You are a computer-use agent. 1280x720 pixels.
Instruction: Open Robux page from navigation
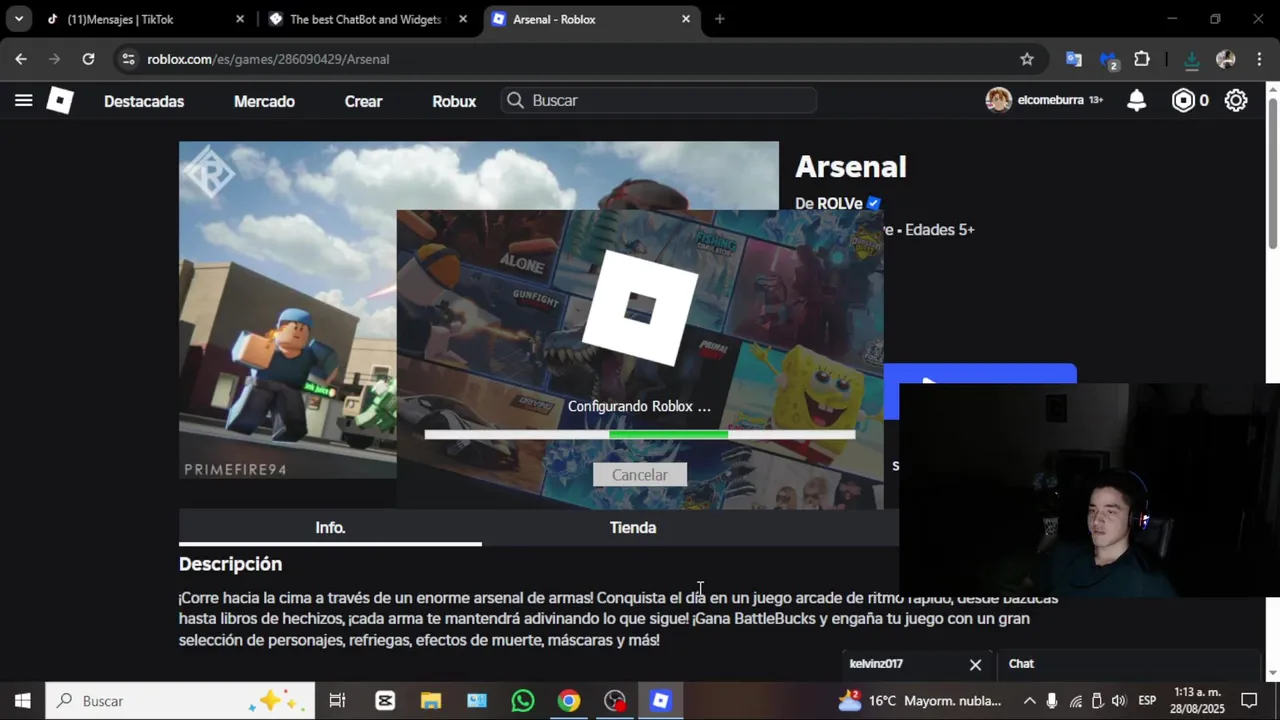[x=454, y=101]
